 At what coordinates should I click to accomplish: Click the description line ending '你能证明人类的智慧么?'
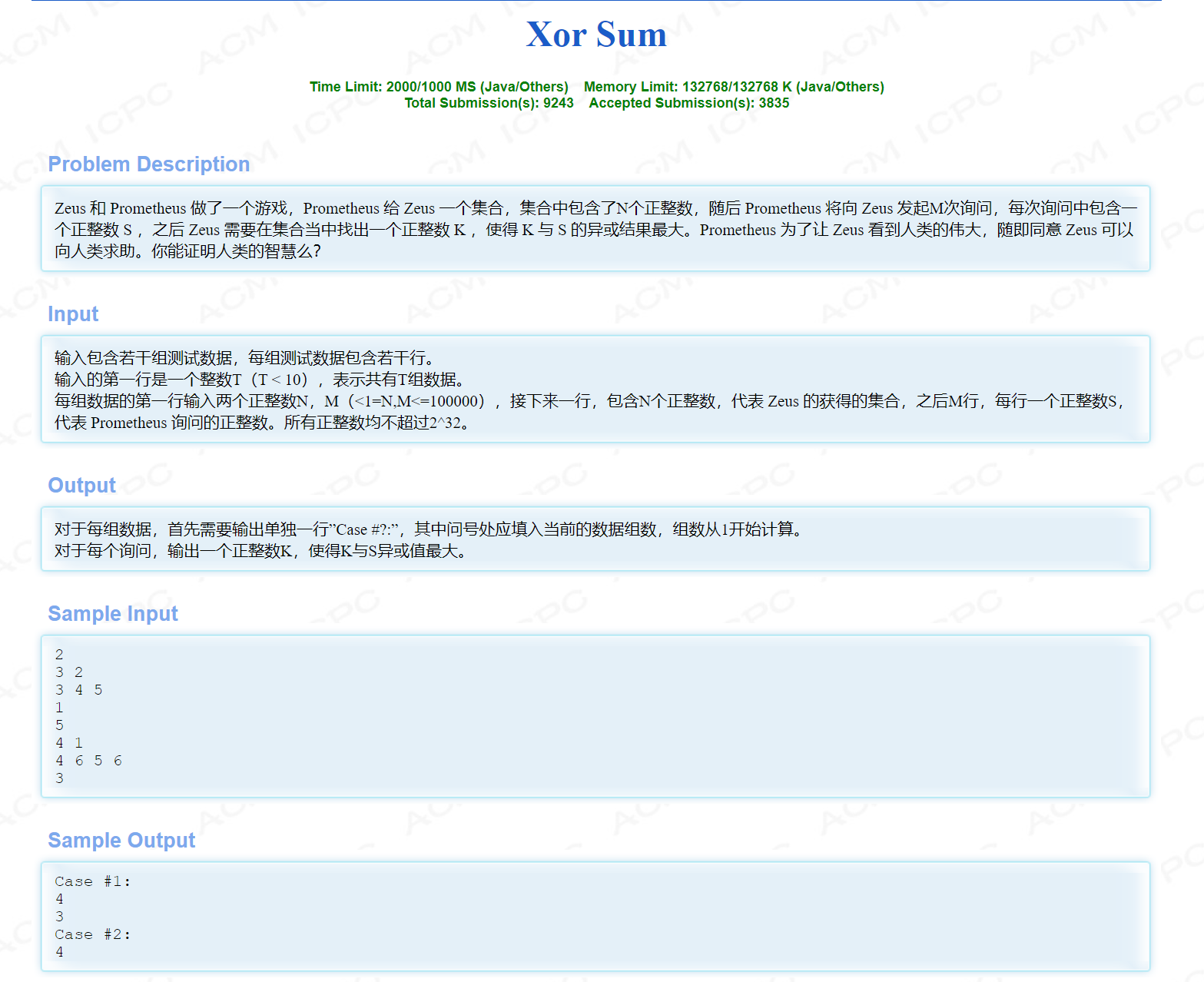pyautogui.click(x=187, y=251)
